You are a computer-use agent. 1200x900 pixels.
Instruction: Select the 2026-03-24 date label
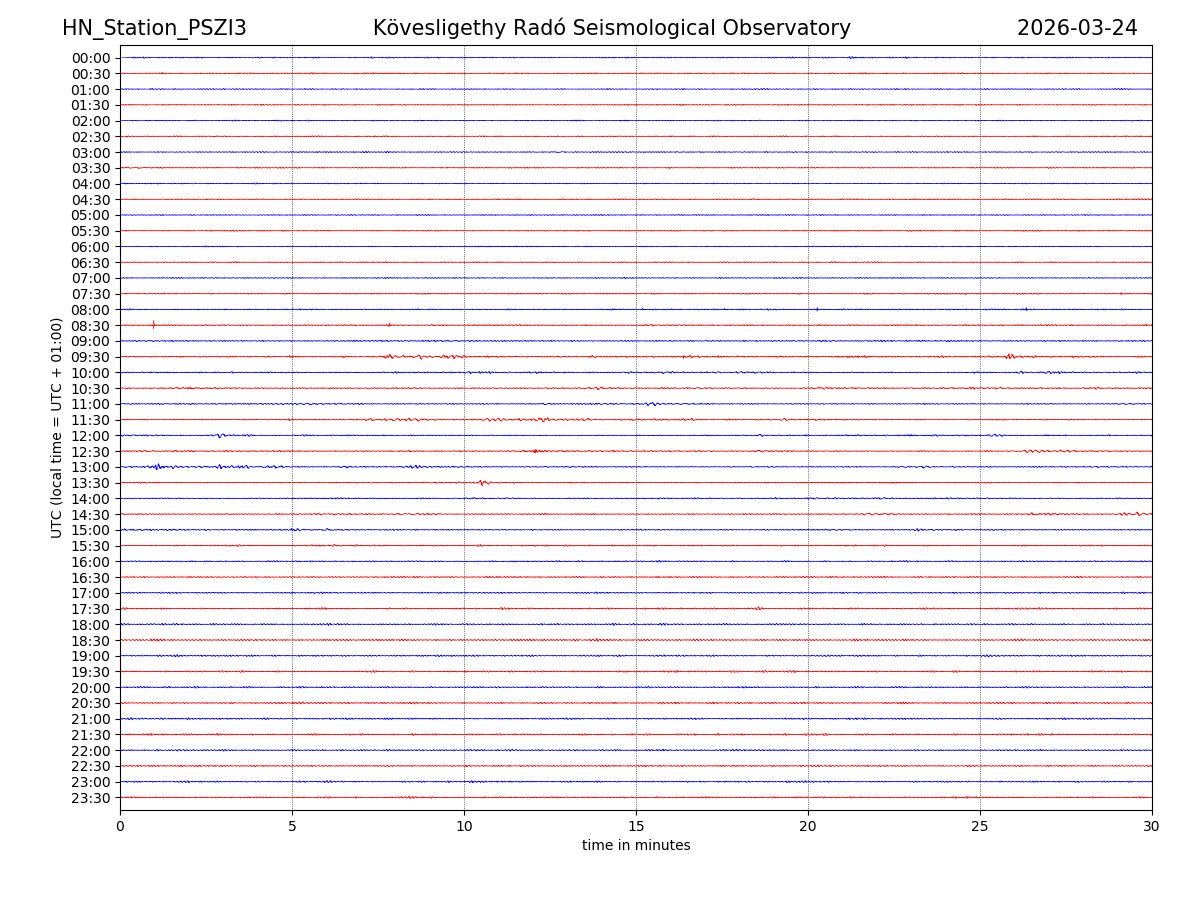(x=1077, y=28)
